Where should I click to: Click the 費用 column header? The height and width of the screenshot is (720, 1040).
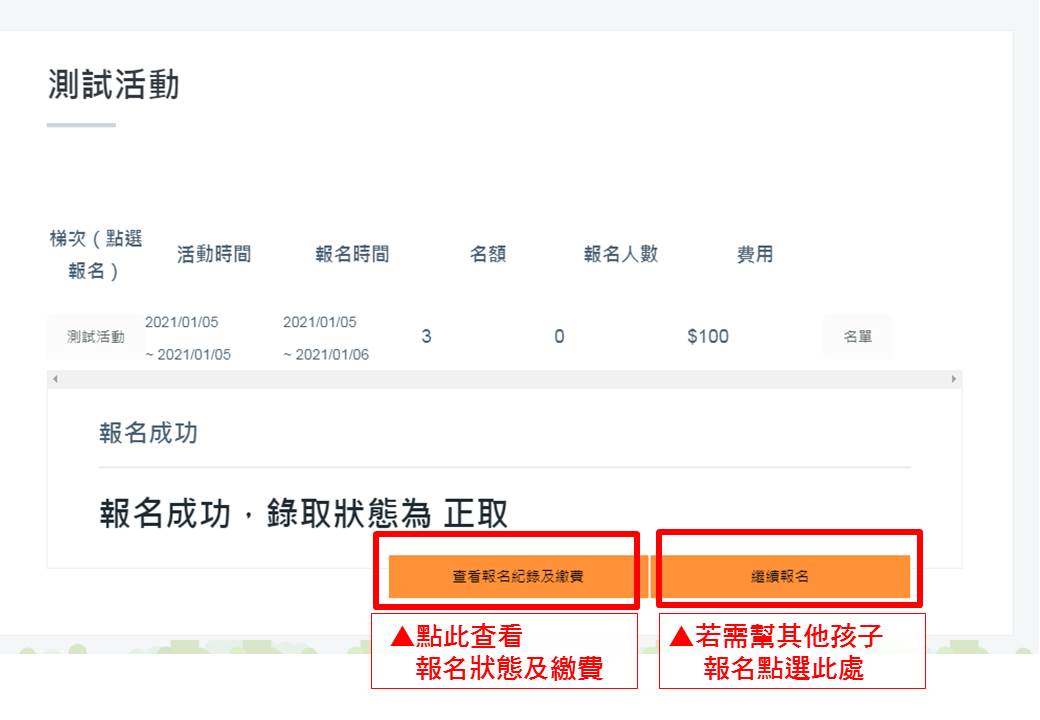pos(755,254)
